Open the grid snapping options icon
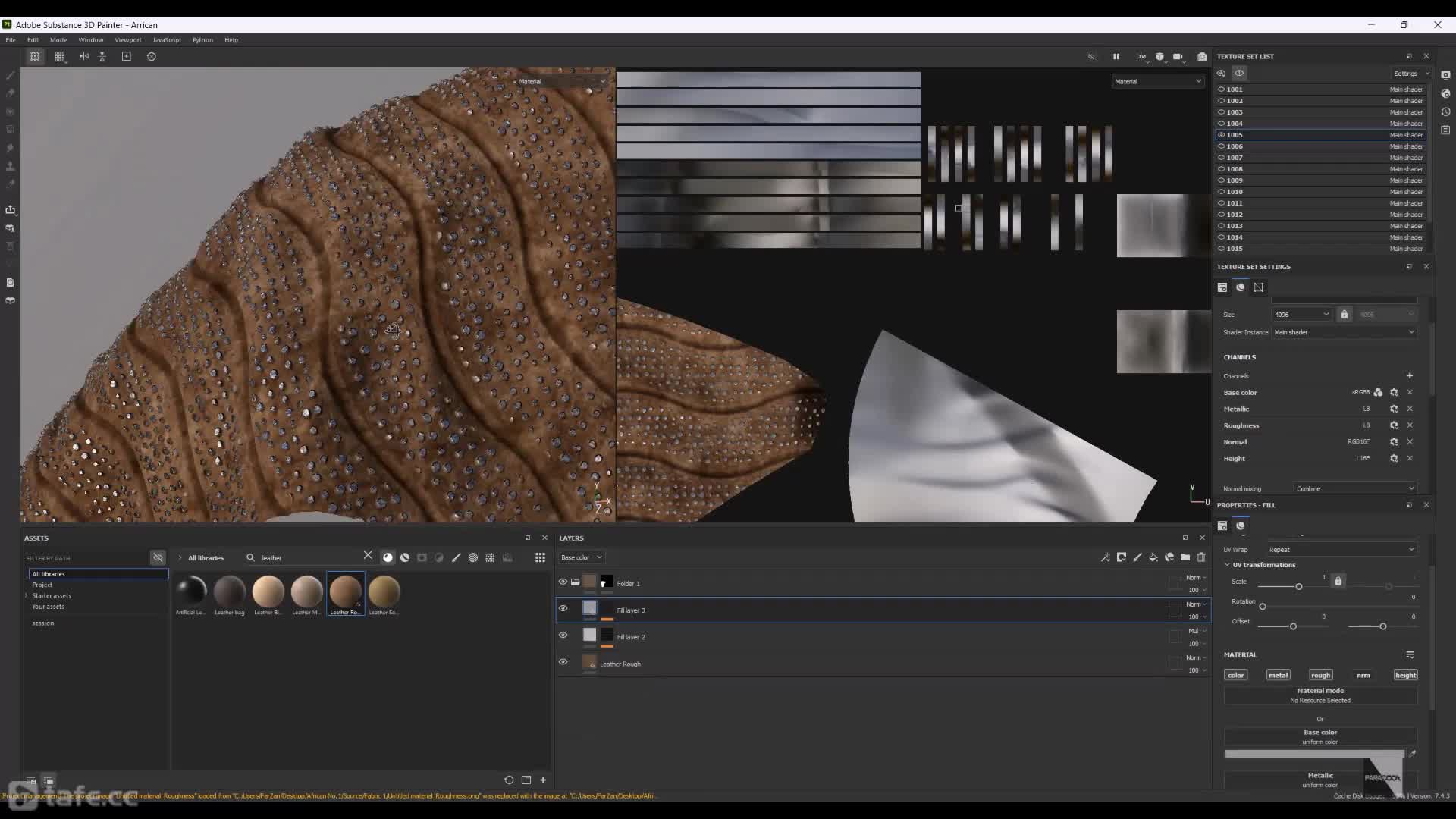Screen dimensions: 1456x819 pyautogui.click(x=60, y=56)
